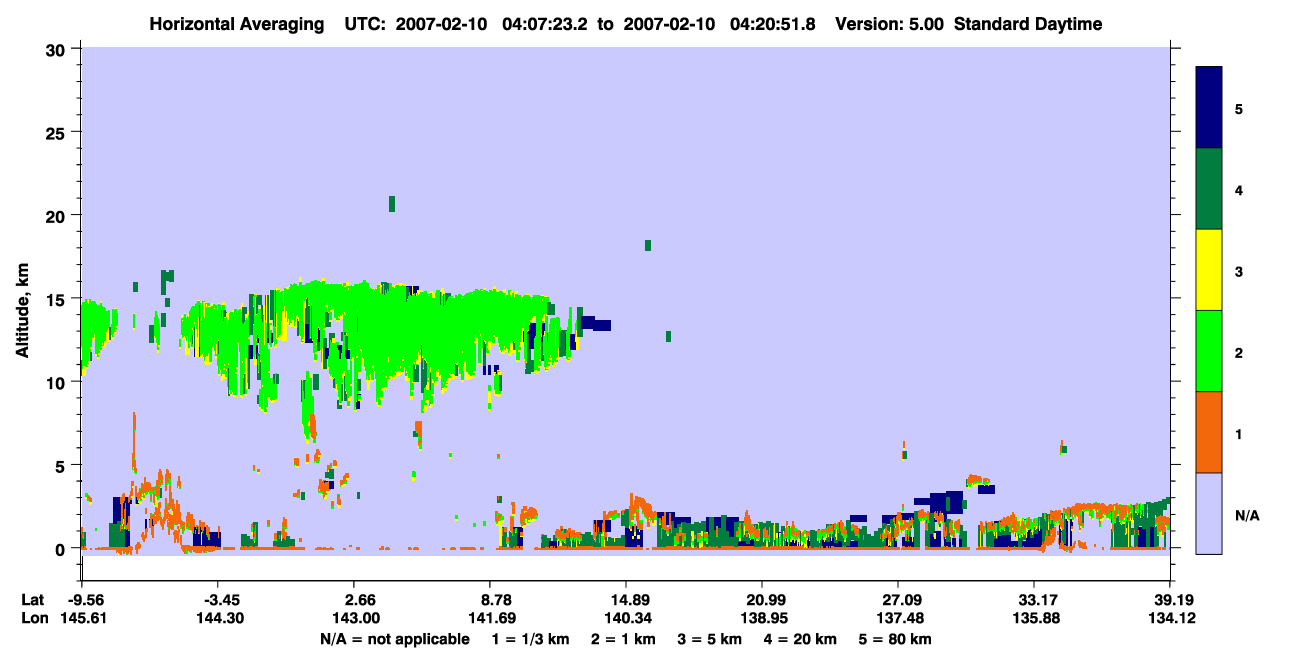The height and width of the screenshot is (667, 1300).
Task: Click the altitude tick label 30
Action: click(58, 49)
